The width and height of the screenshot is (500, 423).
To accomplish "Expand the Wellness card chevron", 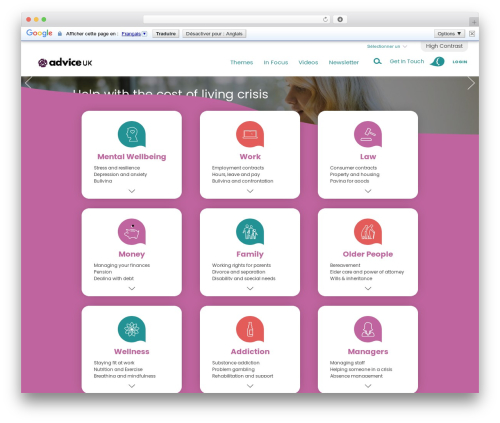I will click(x=132, y=386).
